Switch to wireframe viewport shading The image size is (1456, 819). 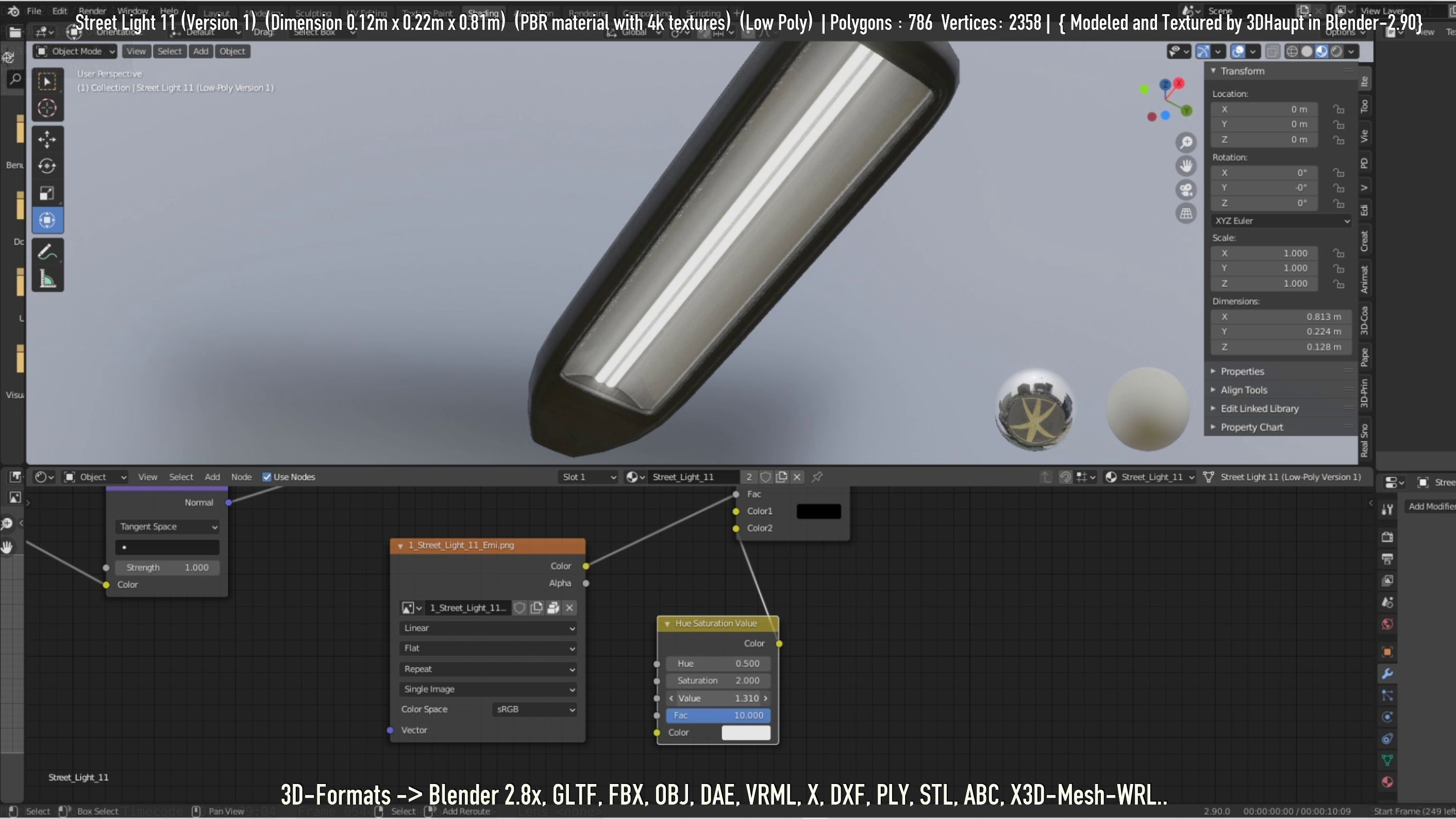point(1292,52)
